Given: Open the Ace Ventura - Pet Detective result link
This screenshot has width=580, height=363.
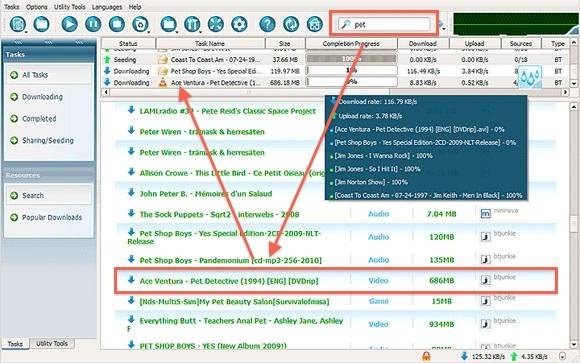Looking at the screenshot, I should (229, 281).
